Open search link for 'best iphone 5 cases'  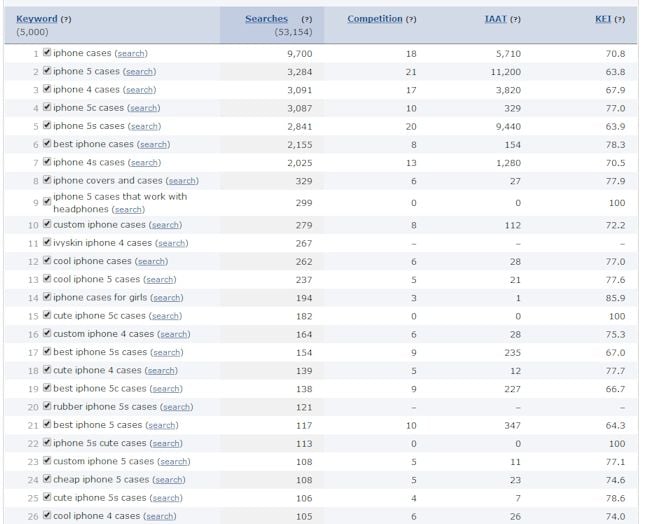[x=162, y=426]
